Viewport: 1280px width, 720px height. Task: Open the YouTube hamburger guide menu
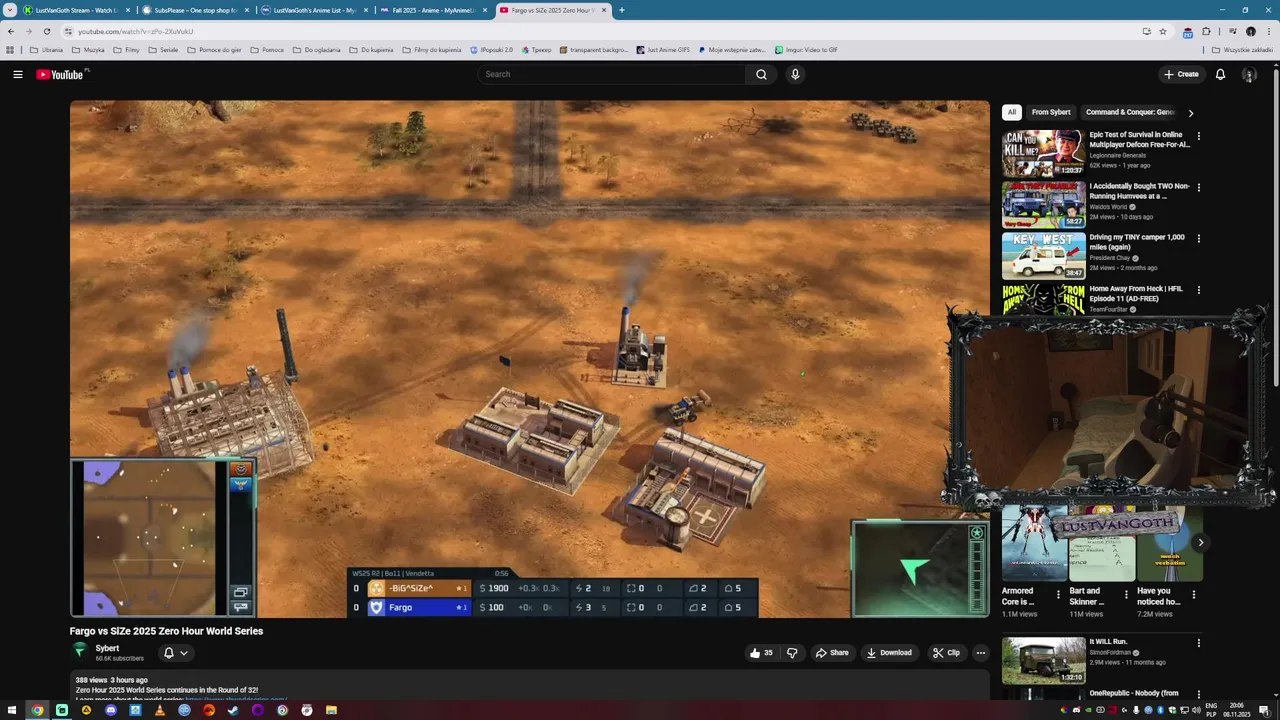point(17,74)
